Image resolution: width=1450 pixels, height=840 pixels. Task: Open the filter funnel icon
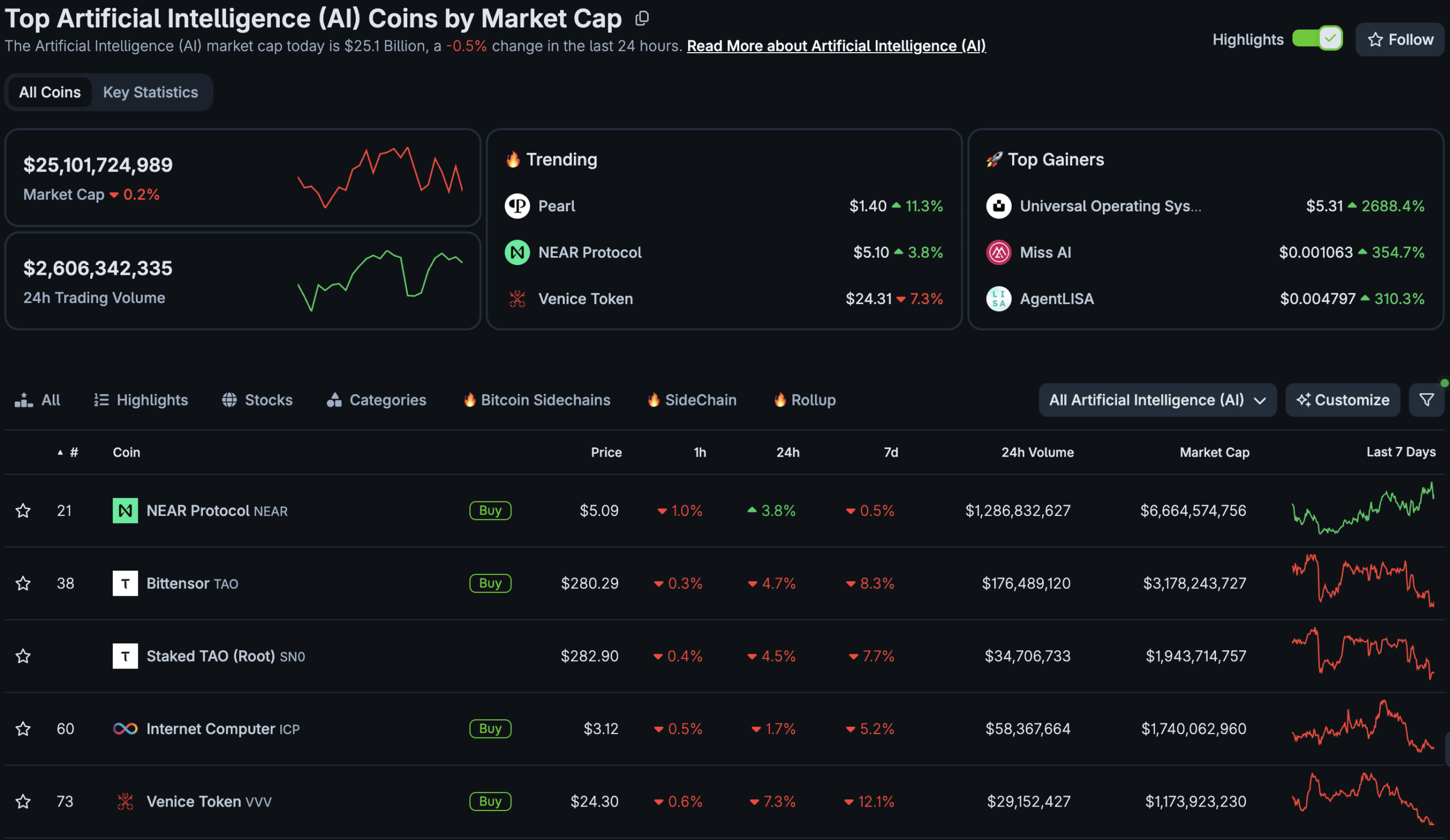(x=1426, y=400)
